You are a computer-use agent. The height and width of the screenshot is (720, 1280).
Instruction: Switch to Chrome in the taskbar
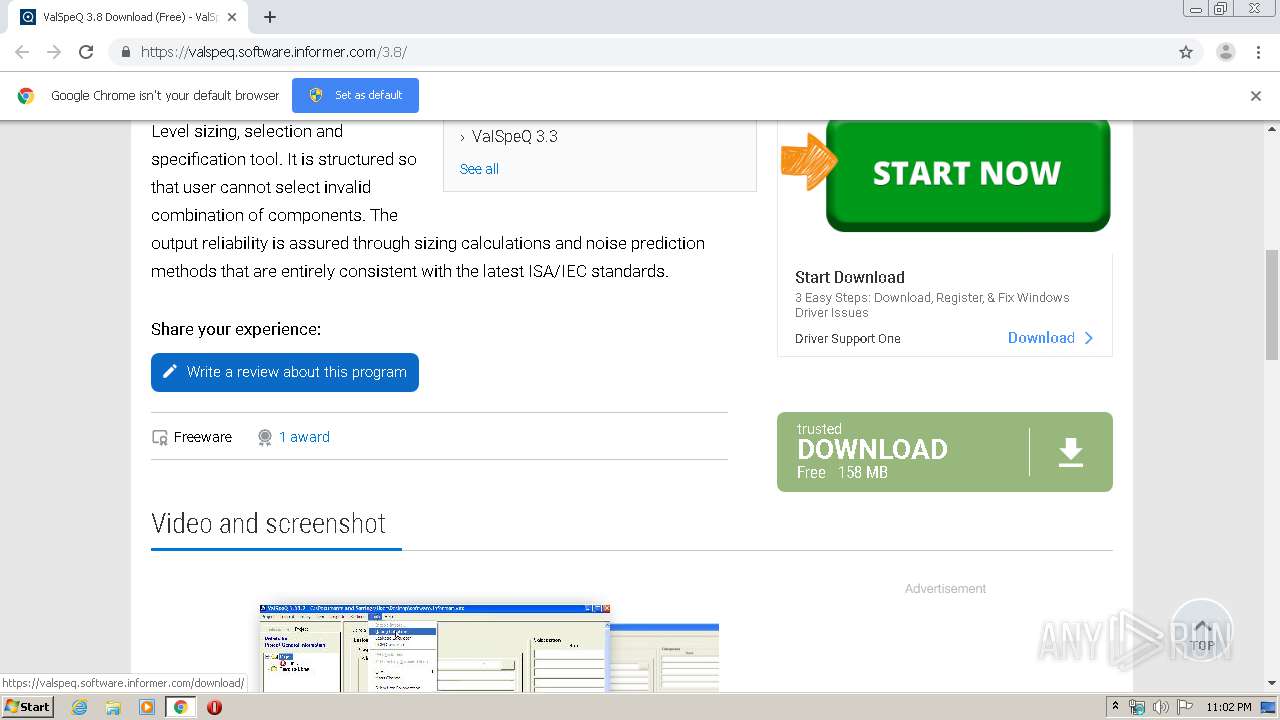180,707
